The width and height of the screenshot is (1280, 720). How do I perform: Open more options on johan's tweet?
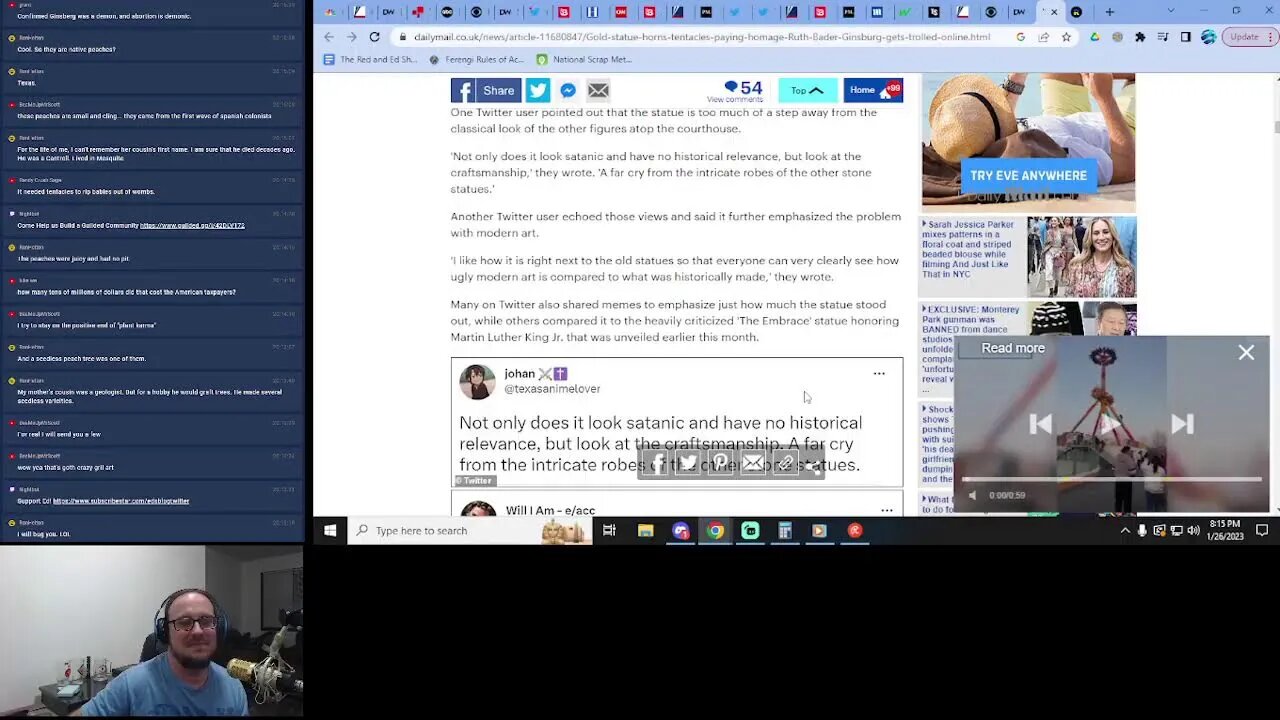click(879, 374)
